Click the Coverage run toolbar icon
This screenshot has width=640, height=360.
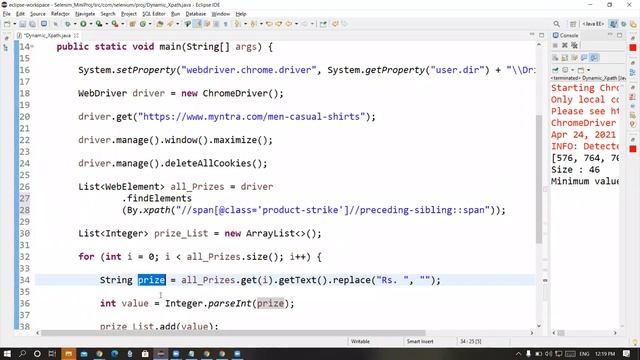[x=98, y=24]
